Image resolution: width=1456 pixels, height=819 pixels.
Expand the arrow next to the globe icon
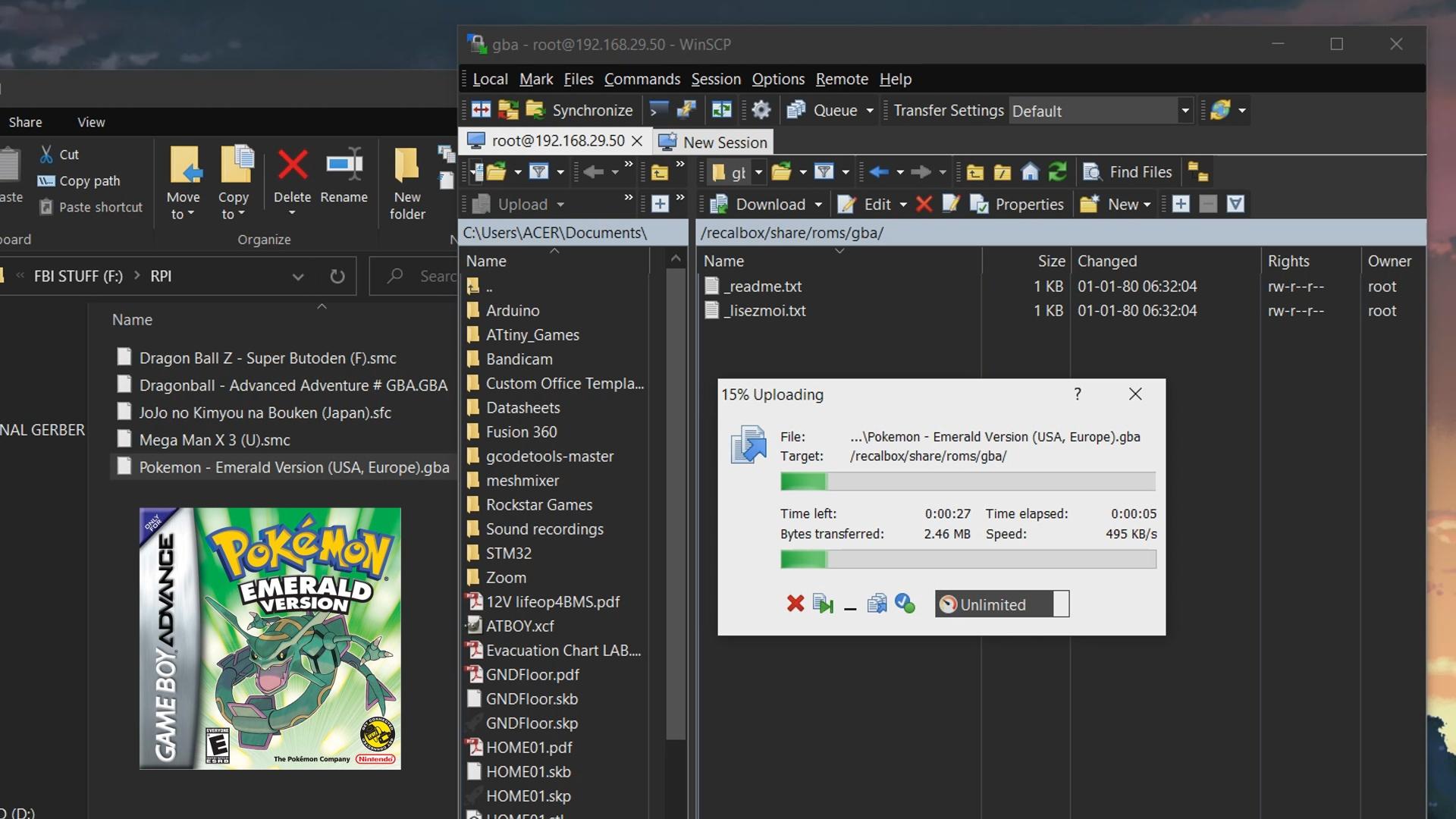click(x=1242, y=111)
